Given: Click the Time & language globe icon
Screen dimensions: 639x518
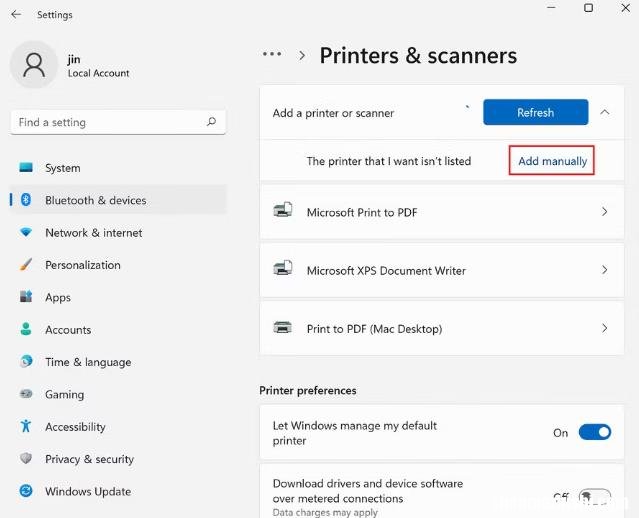Looking at the screenshot, I should point(26,361).
